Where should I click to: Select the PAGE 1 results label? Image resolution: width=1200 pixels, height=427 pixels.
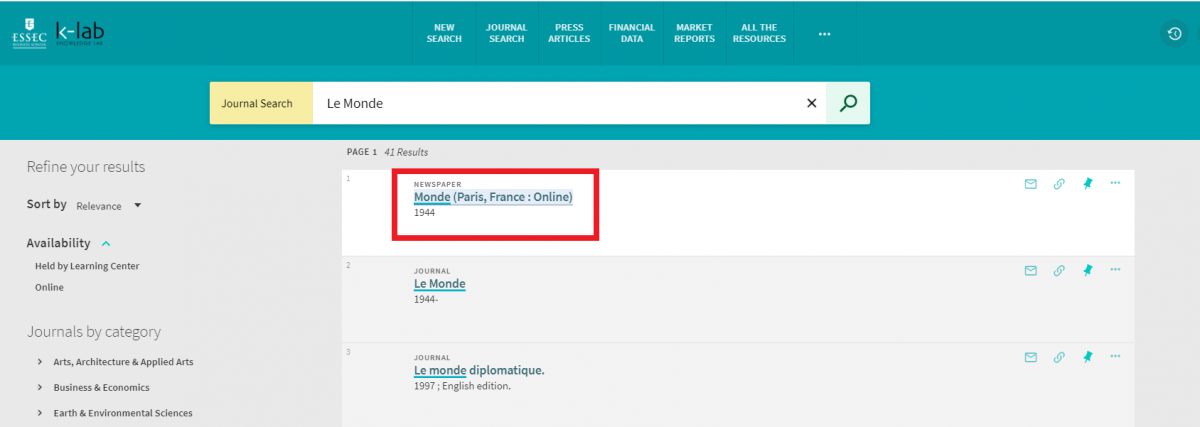[x=362, y=152]
